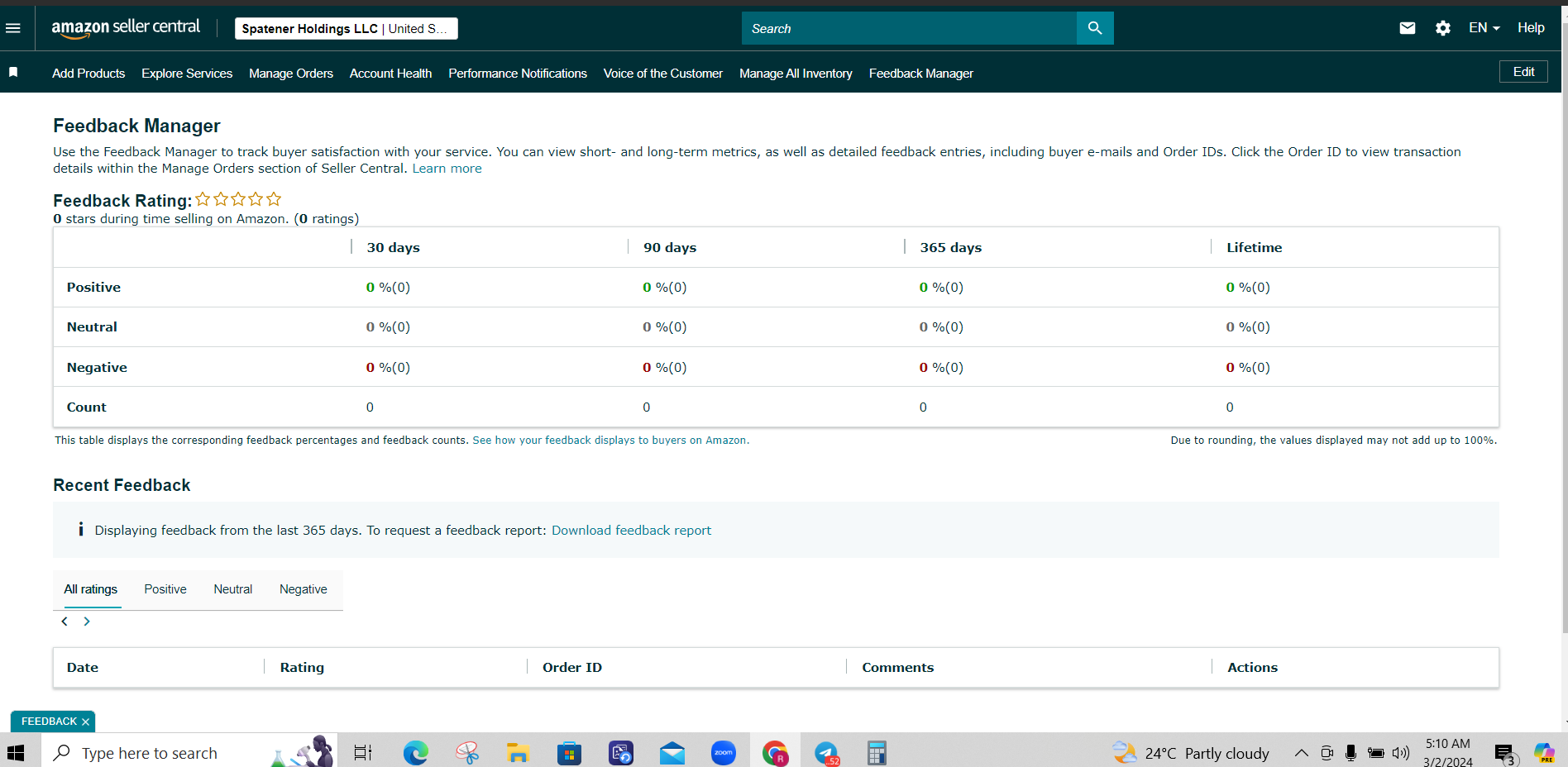Go to next feedback page arrow
Image resolution: width=1568 pixels, height=767 pixels.
pyautogui.click(x=87, y=622)
